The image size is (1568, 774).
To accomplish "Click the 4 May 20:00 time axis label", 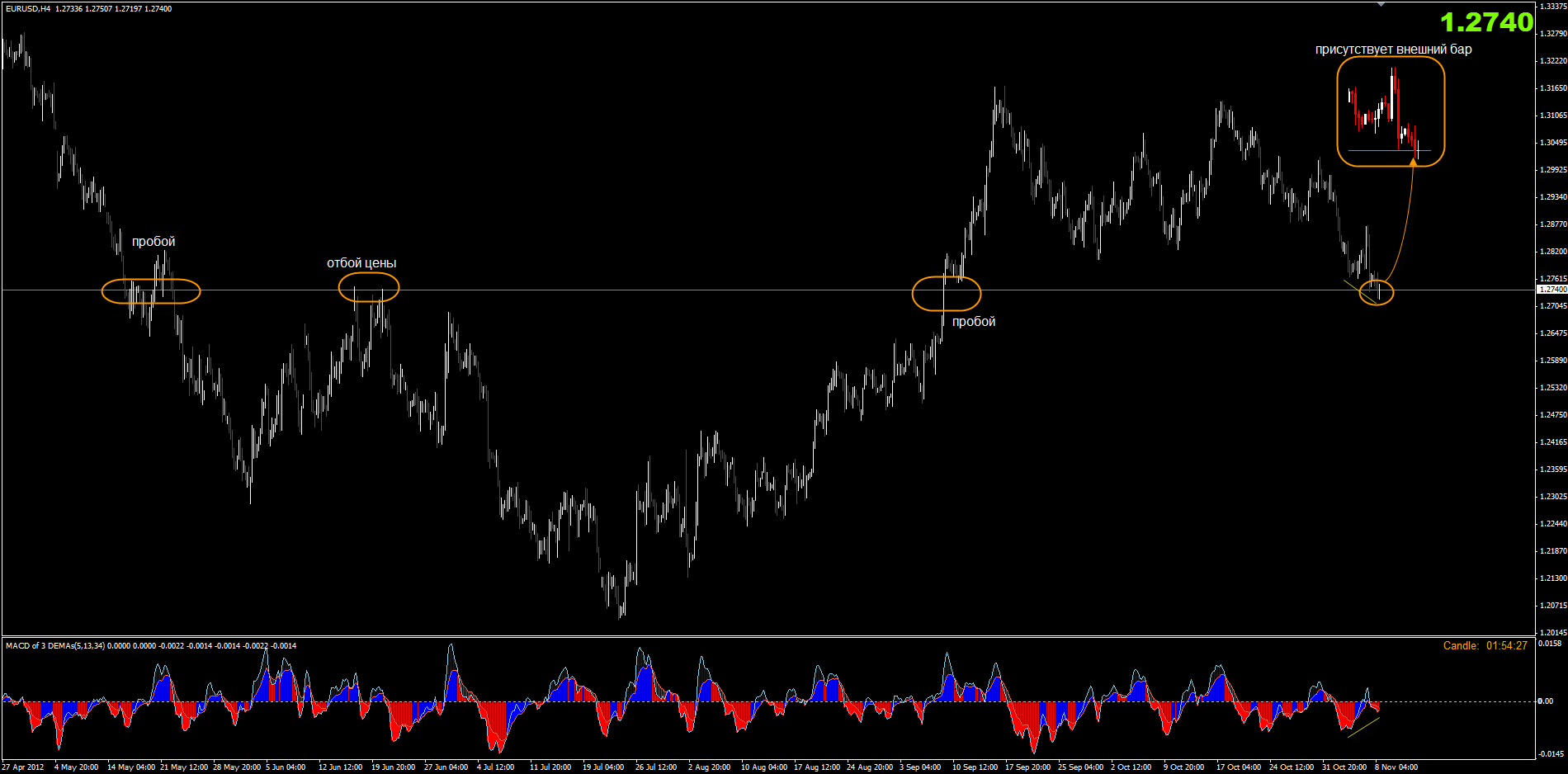I will [76, 767].
